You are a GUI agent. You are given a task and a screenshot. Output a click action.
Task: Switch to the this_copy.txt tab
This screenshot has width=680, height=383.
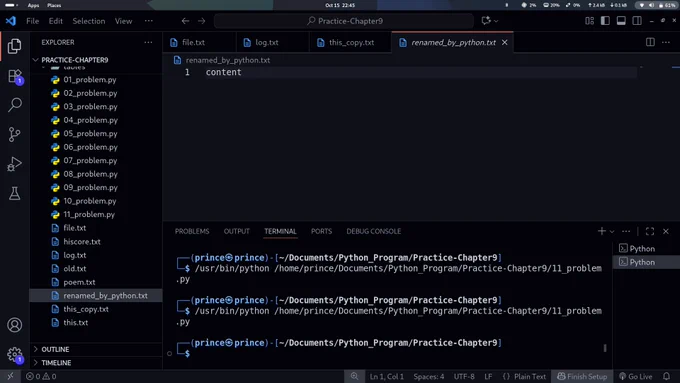point(350,43)
